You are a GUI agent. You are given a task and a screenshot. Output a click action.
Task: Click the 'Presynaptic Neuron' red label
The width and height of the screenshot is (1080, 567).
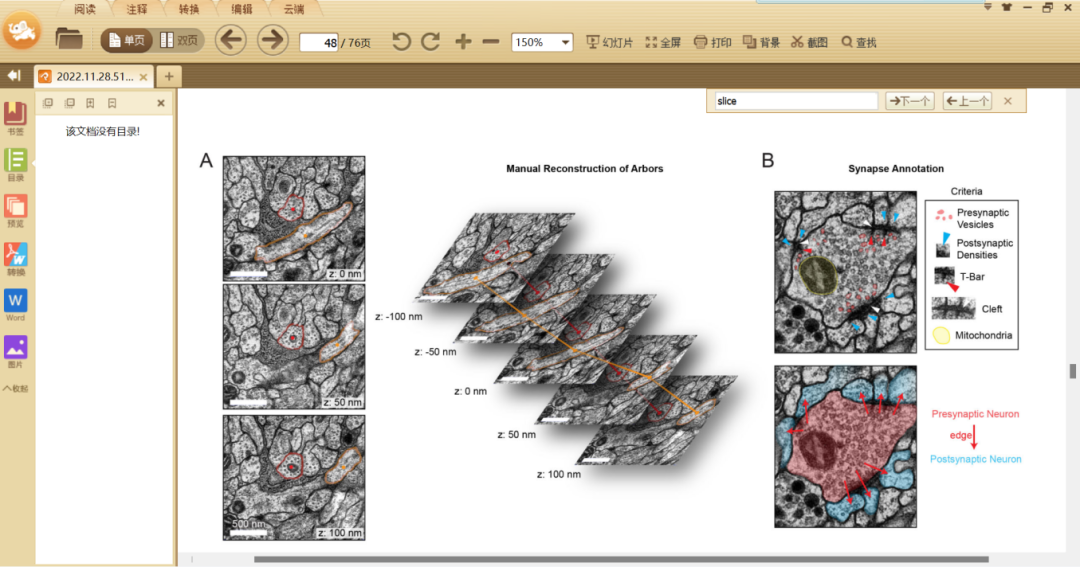[975, 414]
